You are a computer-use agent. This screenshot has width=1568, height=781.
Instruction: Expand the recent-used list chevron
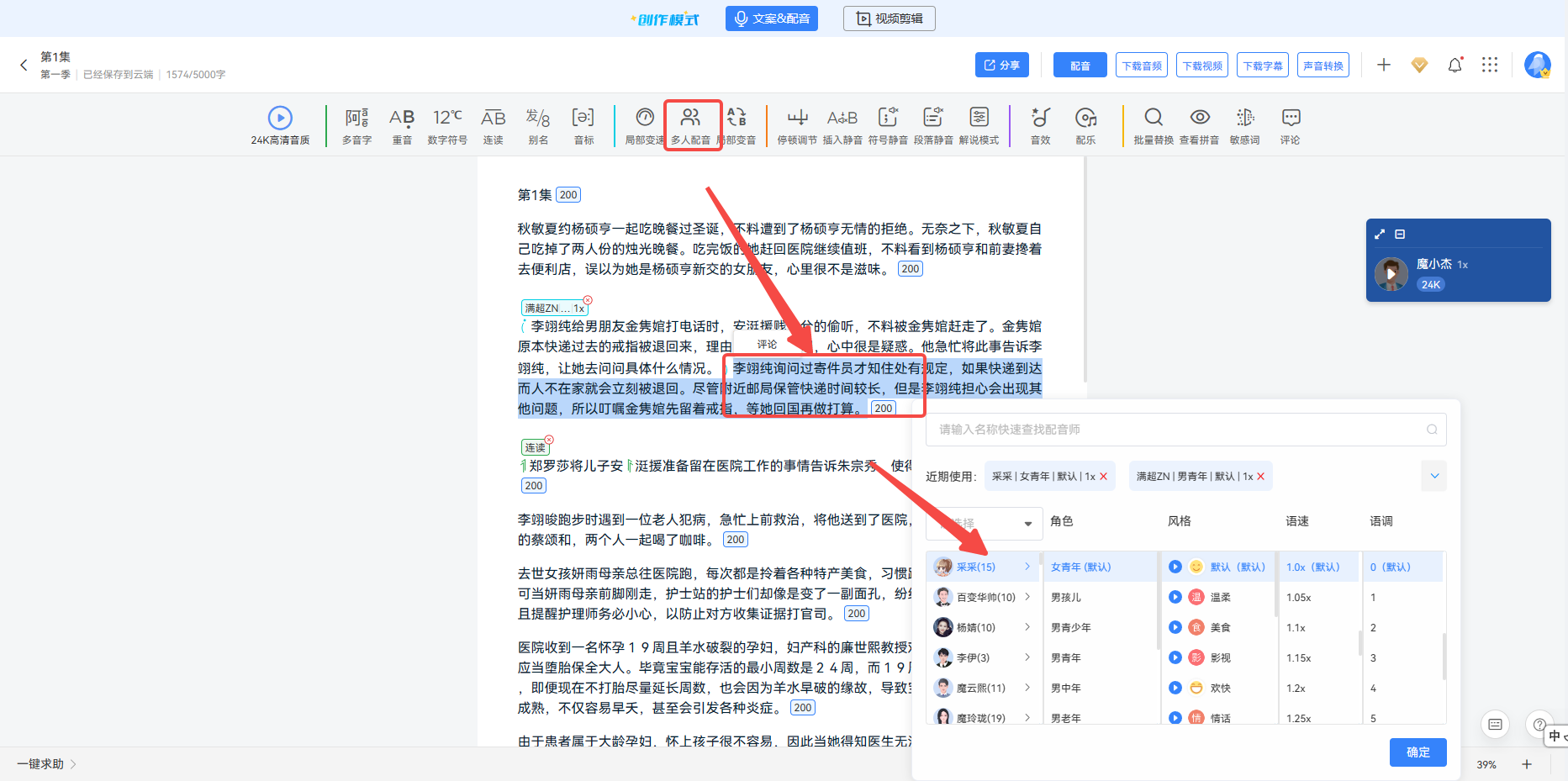point(1434,476)
